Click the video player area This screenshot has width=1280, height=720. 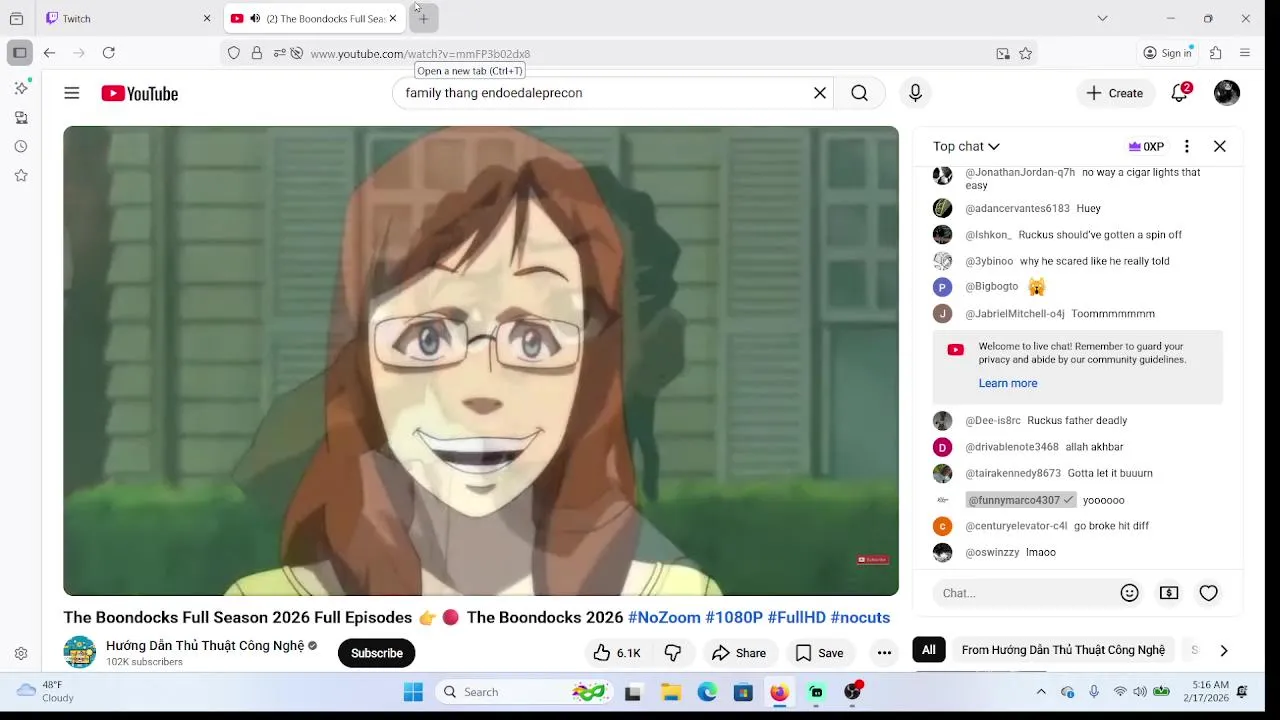pyautogui.click(x=481, y=361)
